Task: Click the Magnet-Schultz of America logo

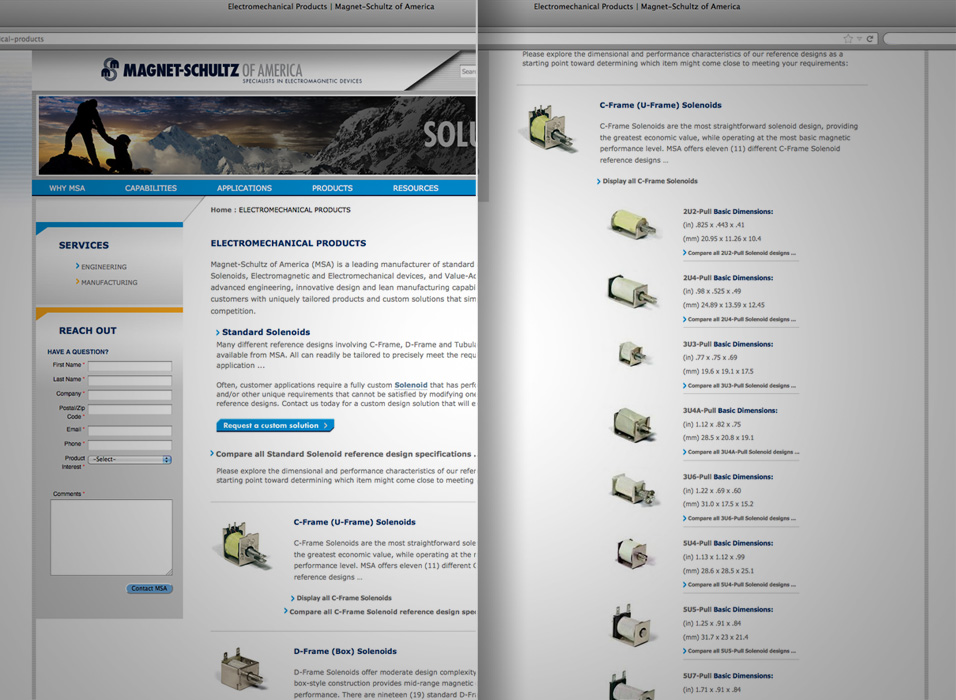Action: [x=232, y=71]
